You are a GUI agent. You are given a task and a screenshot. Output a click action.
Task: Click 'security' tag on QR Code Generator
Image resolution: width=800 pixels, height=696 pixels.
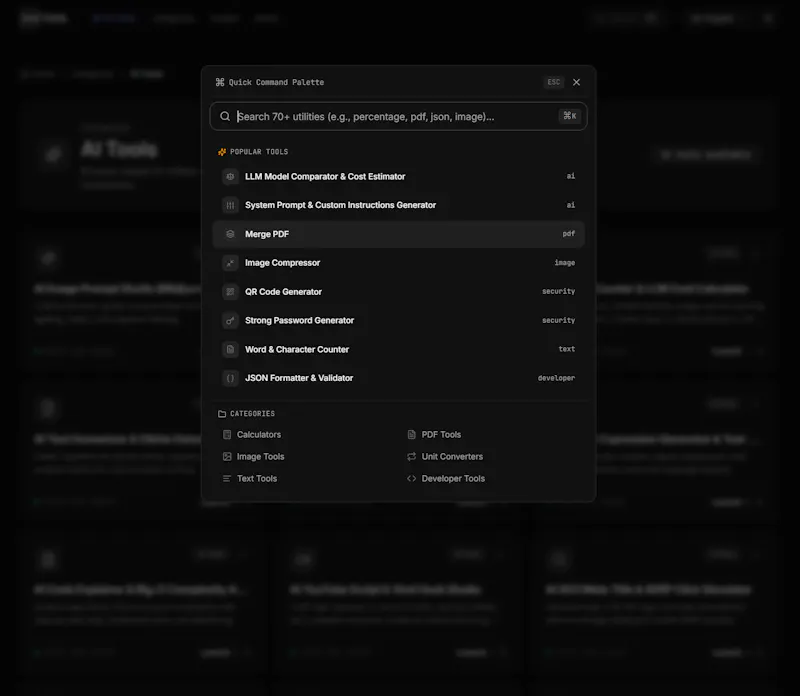click(558, 291)
